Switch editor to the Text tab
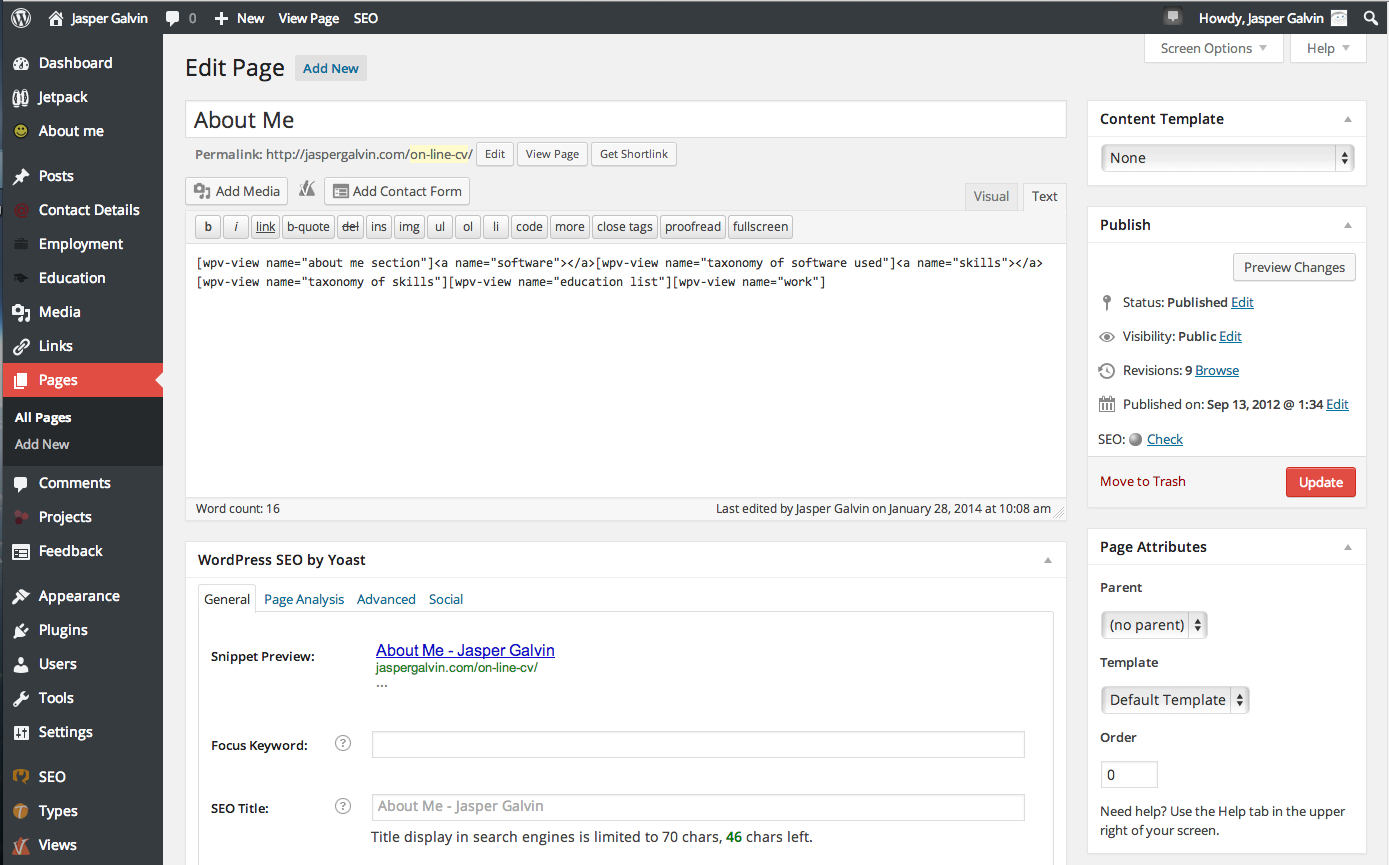This screenshot has width=1389, height=865. 1044,197
